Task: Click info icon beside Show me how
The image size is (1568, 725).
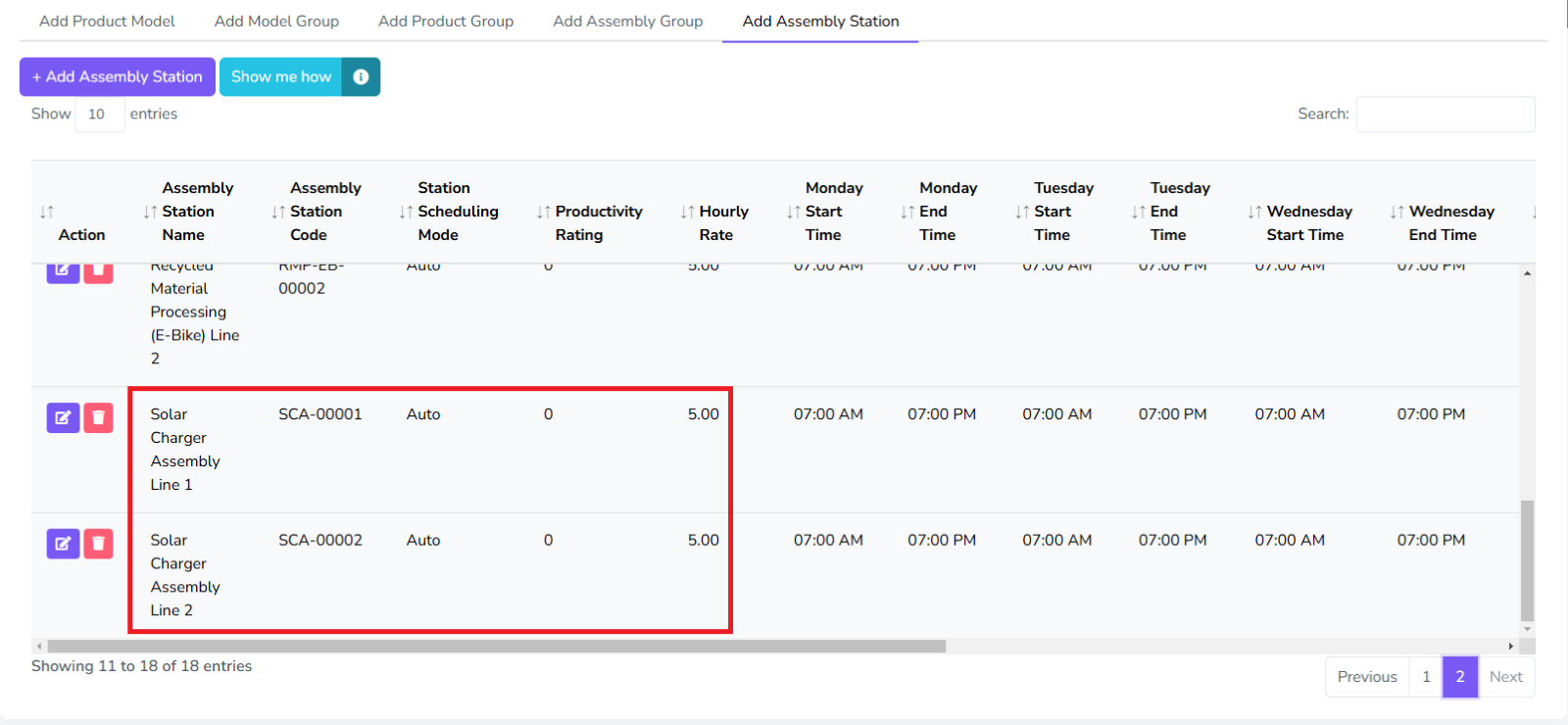Action: (x=361, y=76)
